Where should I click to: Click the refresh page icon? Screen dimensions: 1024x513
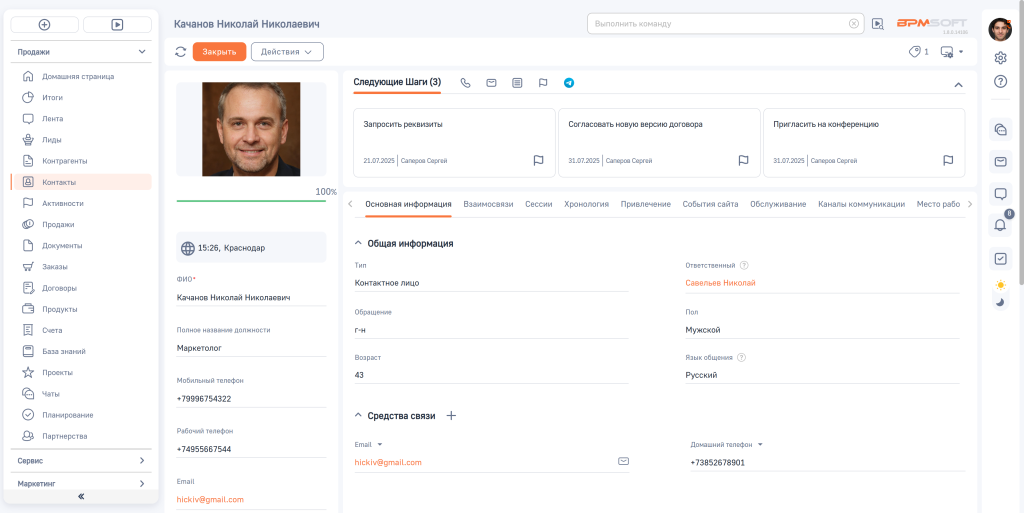[x=181, y=52]
